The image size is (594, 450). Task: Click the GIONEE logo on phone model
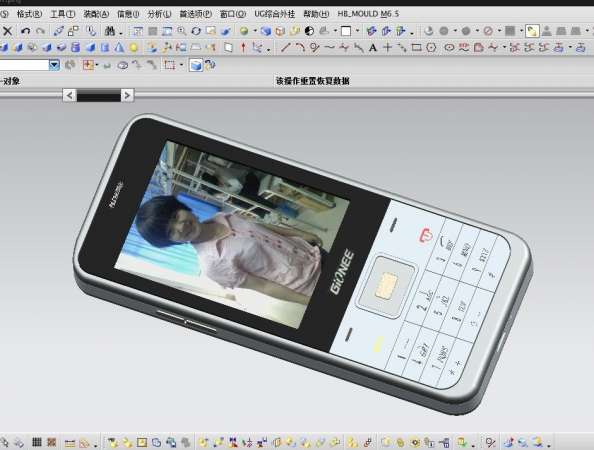(x=342, y=271)
